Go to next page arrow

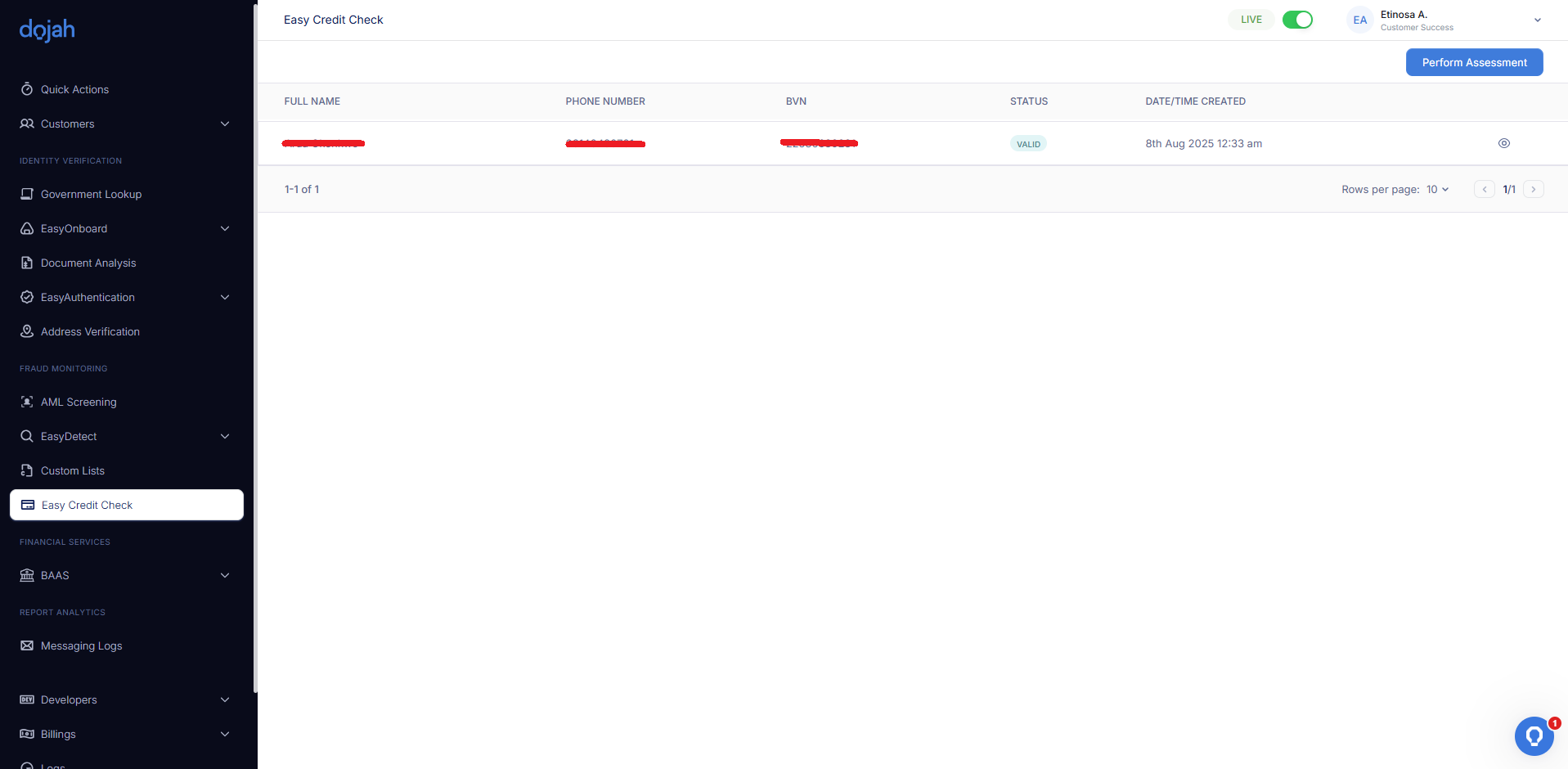1533,189
